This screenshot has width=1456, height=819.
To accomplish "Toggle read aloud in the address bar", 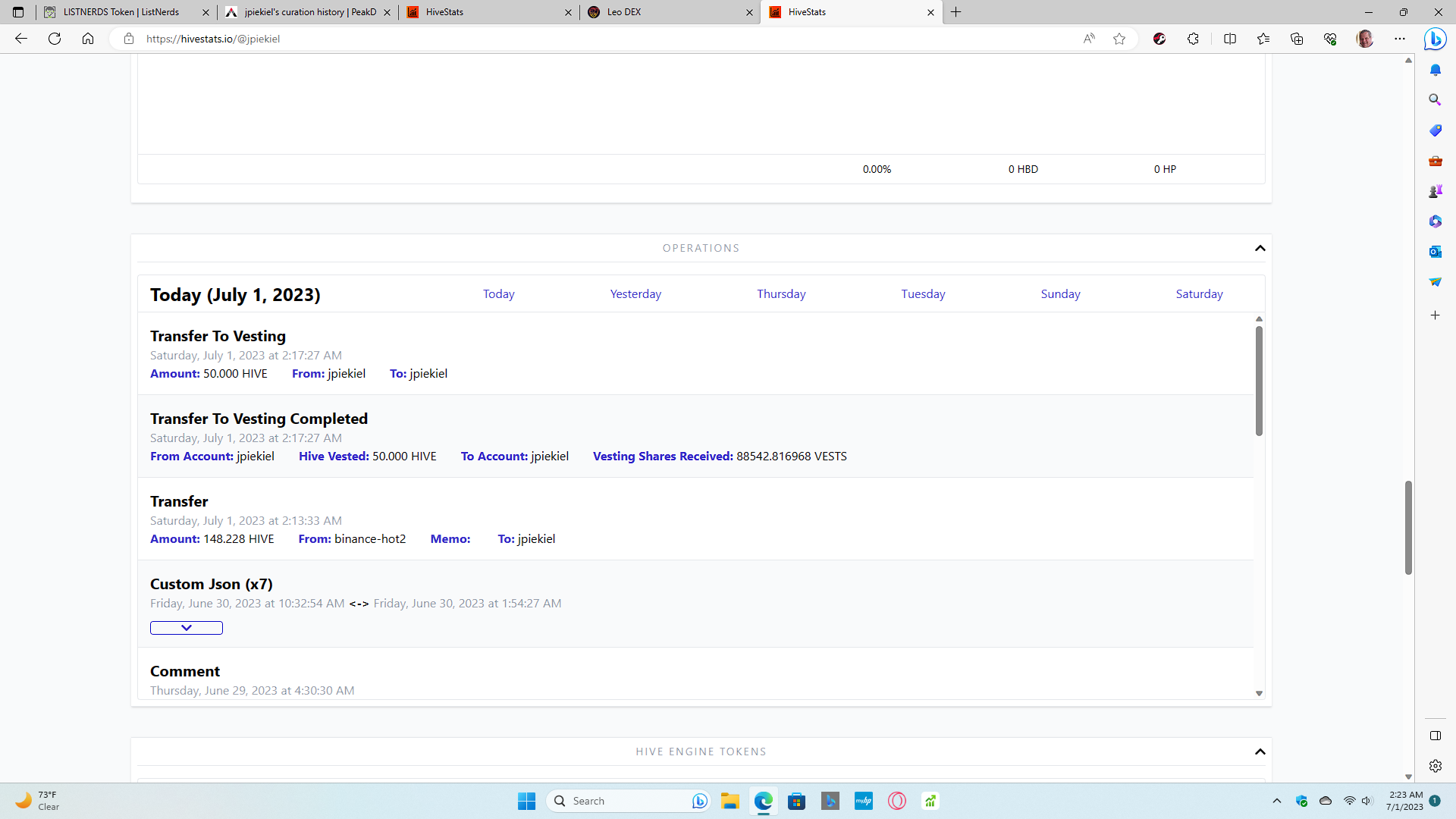I will 1090,39.
